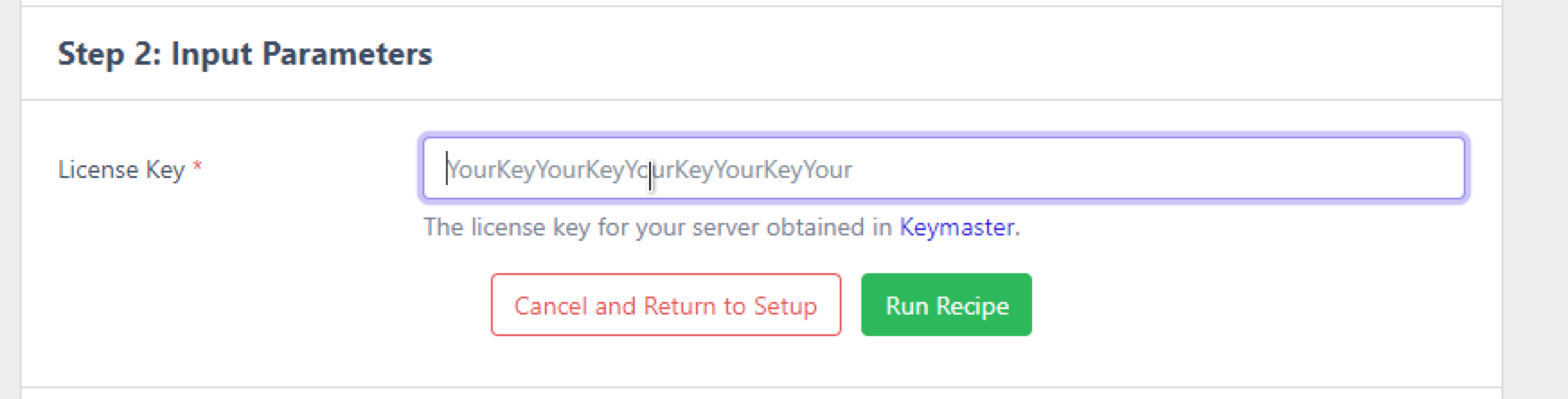Focus the YourKeyYourKey placeholder text
1568x399 pixels.
649,170
